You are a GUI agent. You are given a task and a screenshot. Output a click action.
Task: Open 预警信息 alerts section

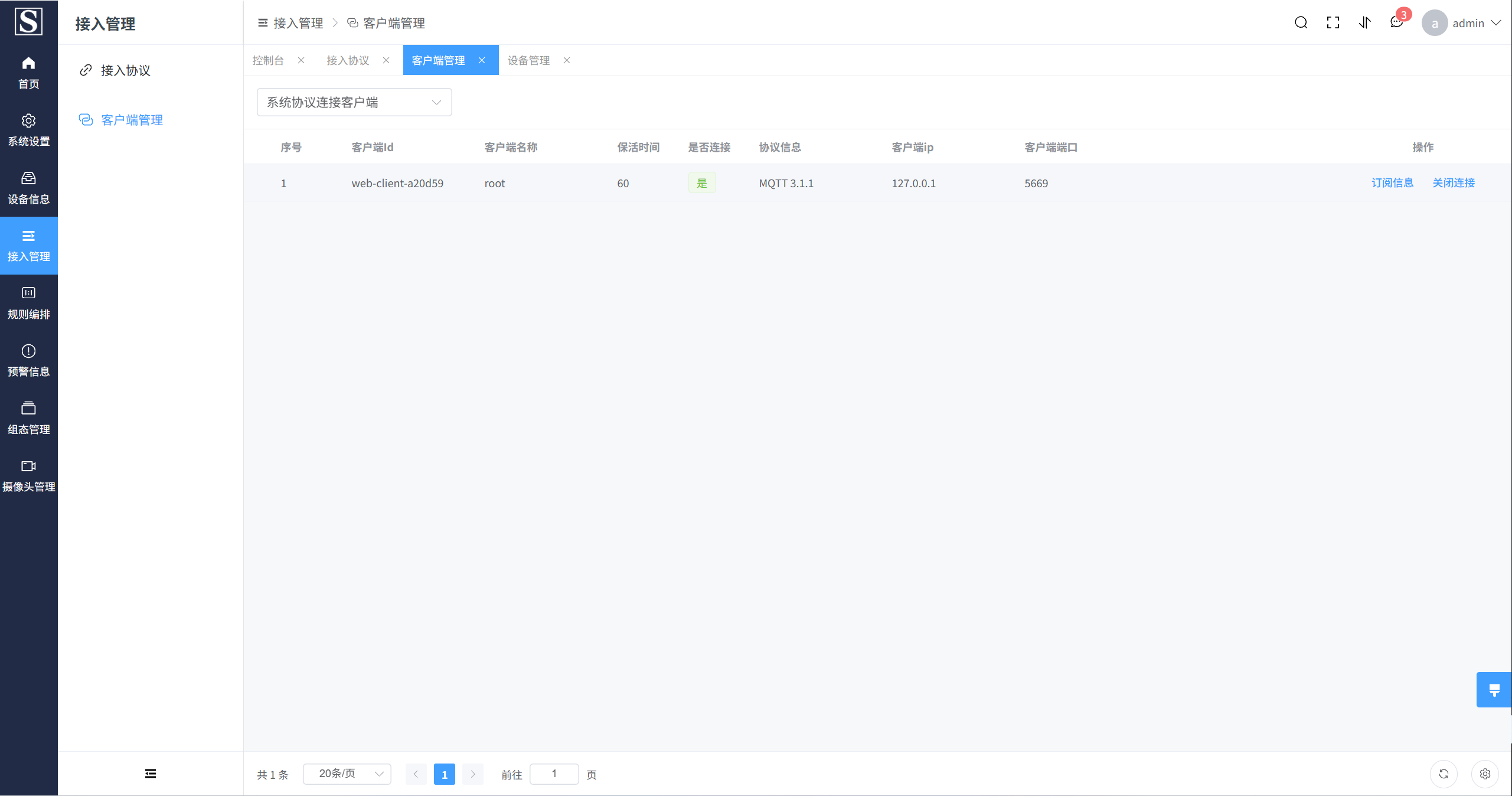click(28, 360)
